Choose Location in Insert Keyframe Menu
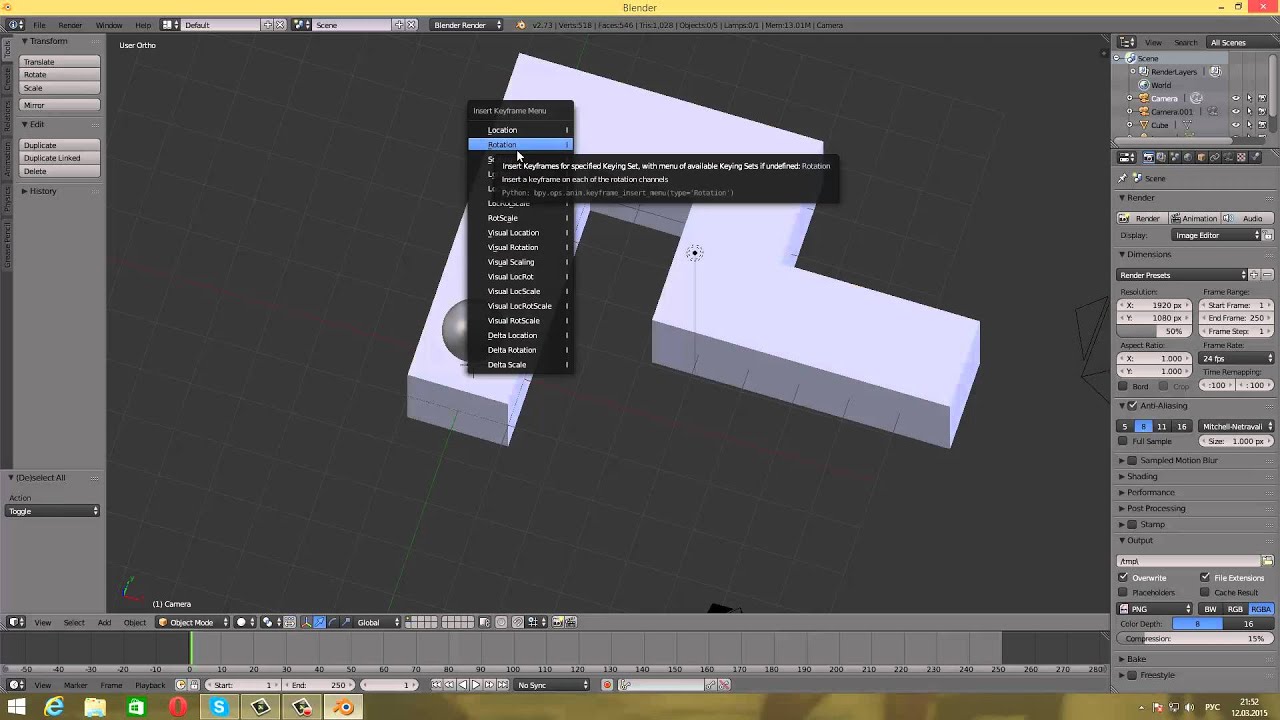 [x=521, y=130]
